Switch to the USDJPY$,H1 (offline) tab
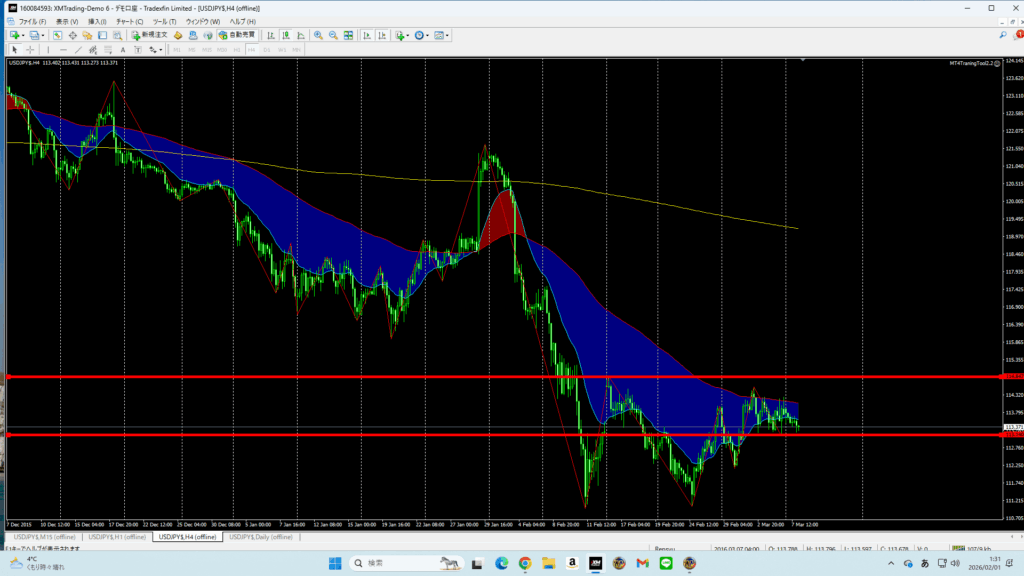1024x576 pixels. [115, 537]
